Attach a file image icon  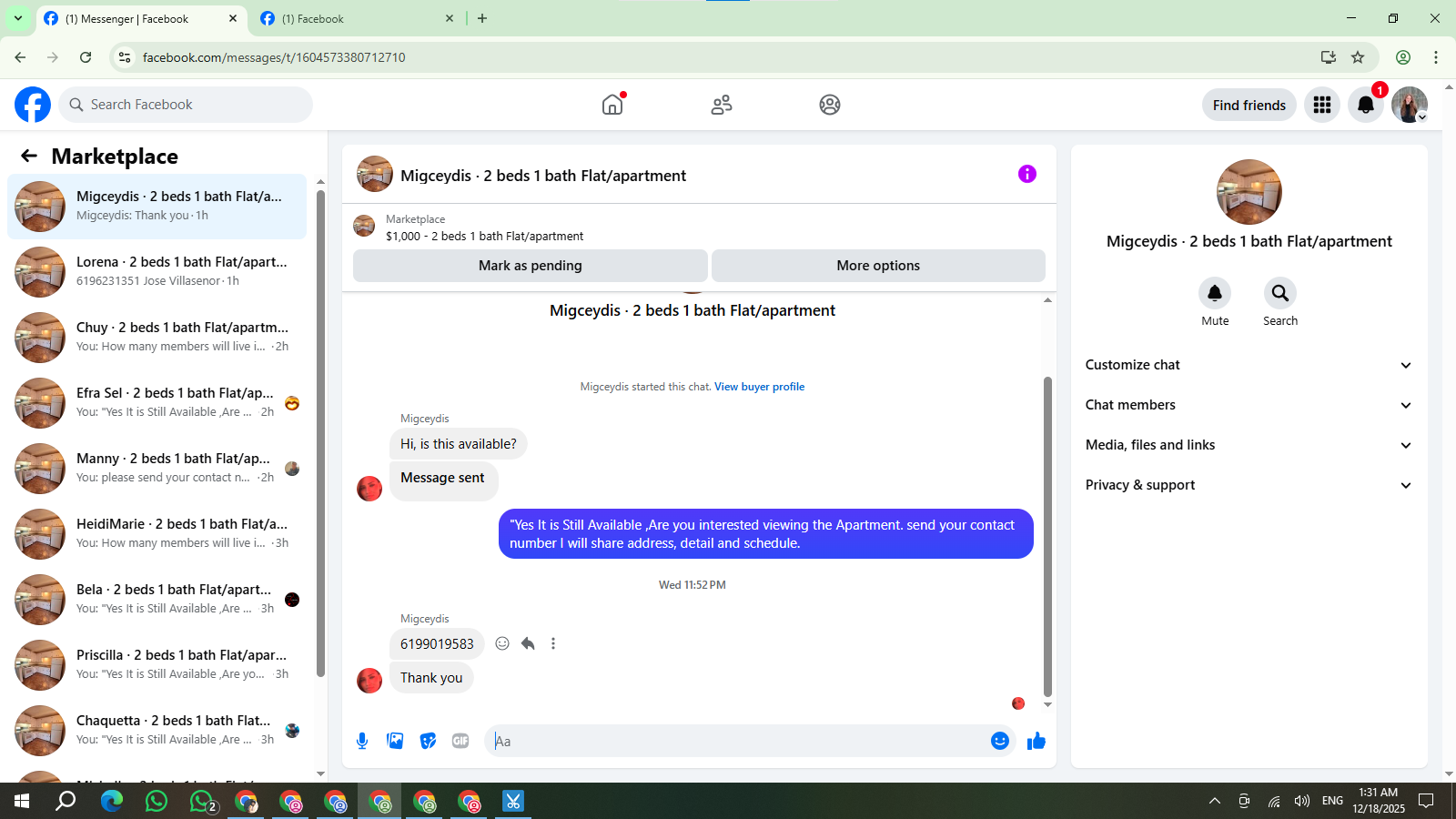[395, 741]
